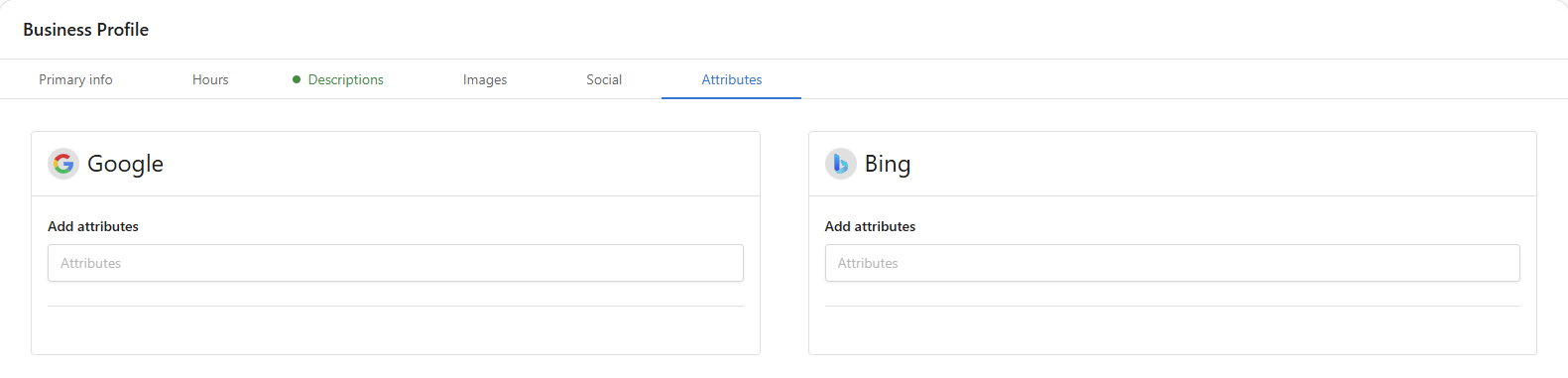Screen dimensions: 1568x378
Task: Click the Google logo icon
Action: (63, 164)
